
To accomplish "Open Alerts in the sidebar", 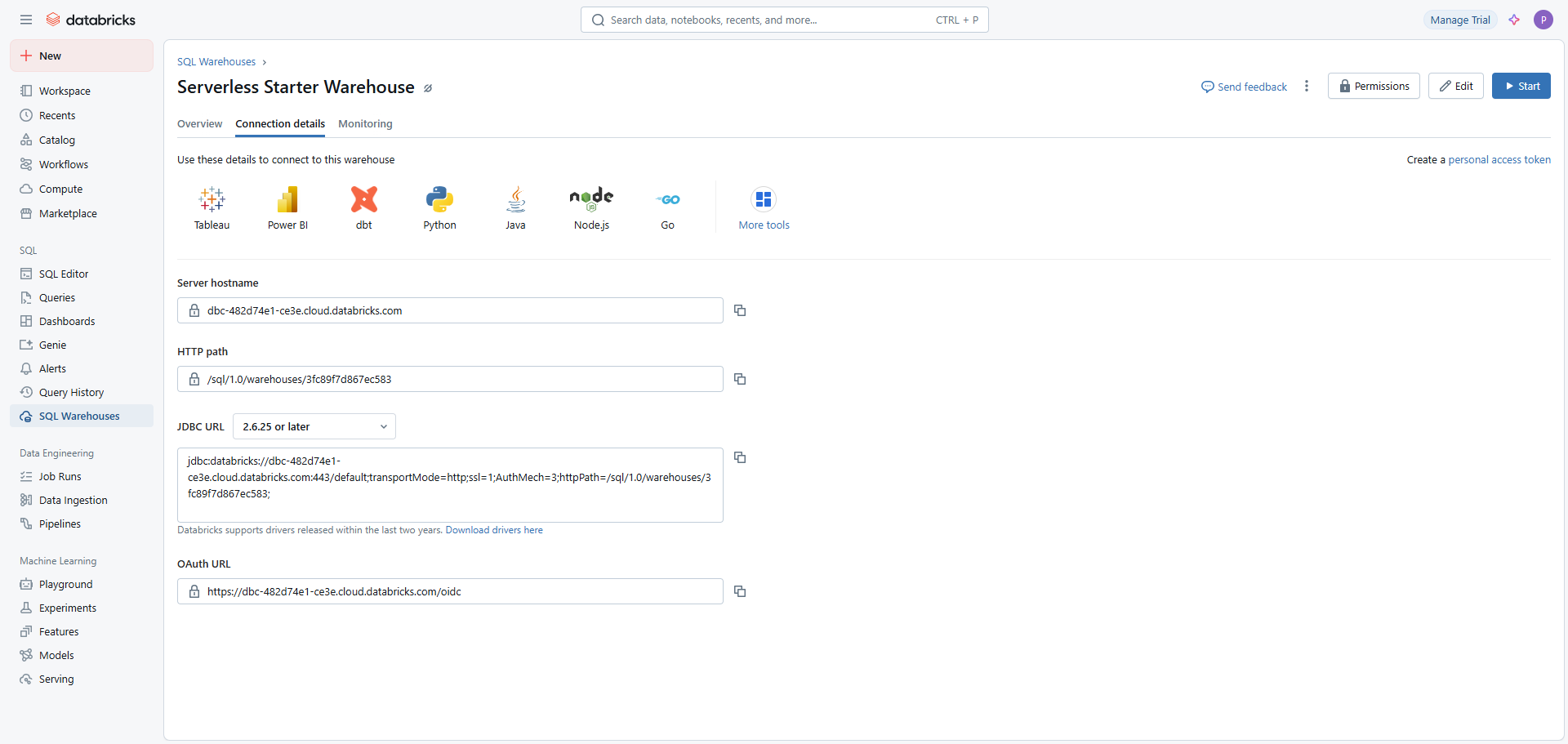I will pos(82,368).
